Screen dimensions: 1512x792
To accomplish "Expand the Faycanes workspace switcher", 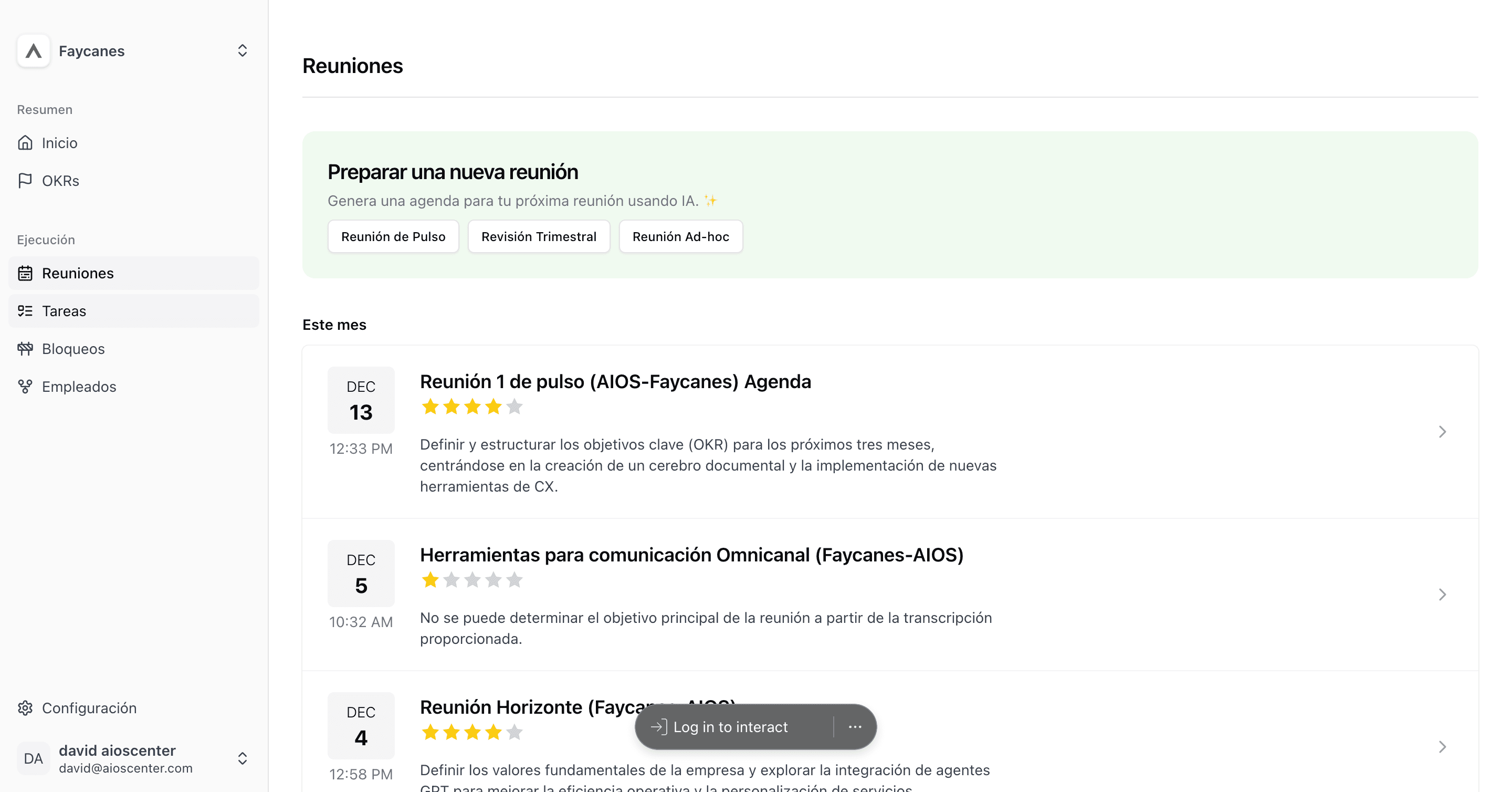I will (x=243, y=51).
